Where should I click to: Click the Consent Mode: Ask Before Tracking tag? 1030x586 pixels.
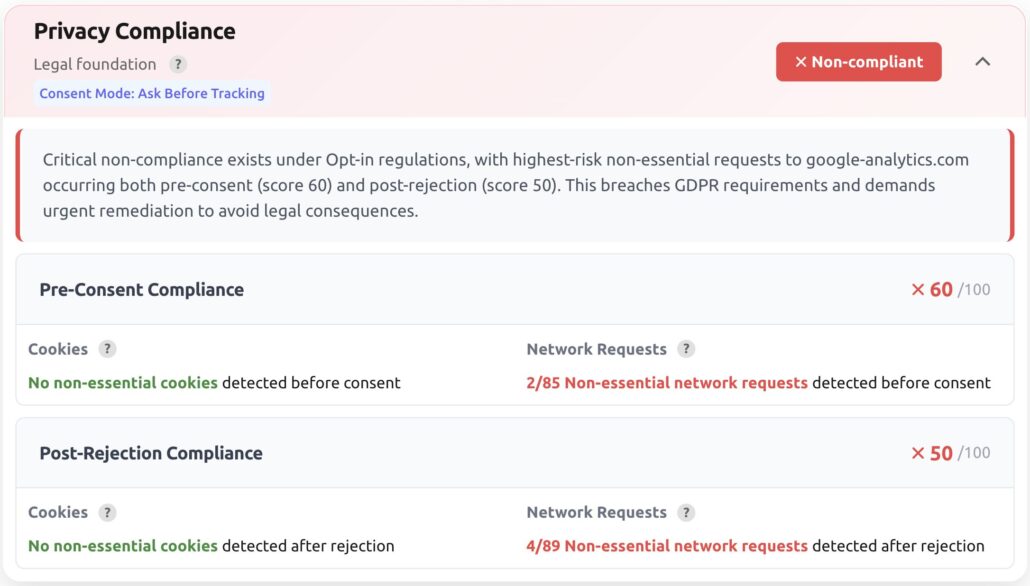pyautogui.click(x=152, y=93)
